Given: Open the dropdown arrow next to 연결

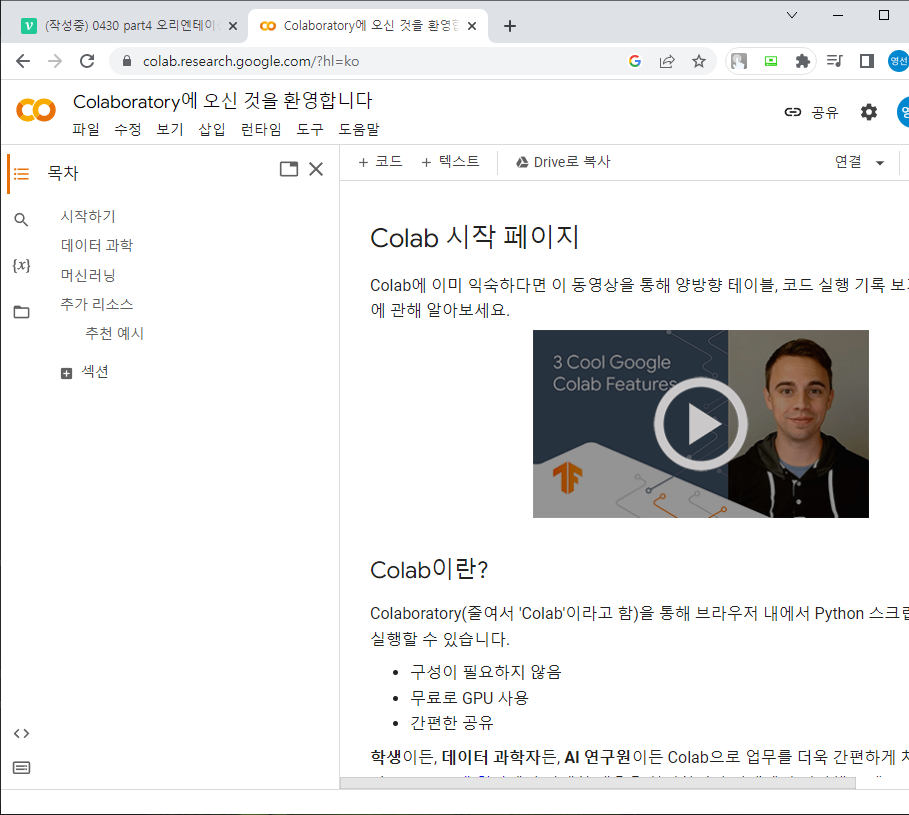Looking at the screenshot, I should [x=880, y=163].
